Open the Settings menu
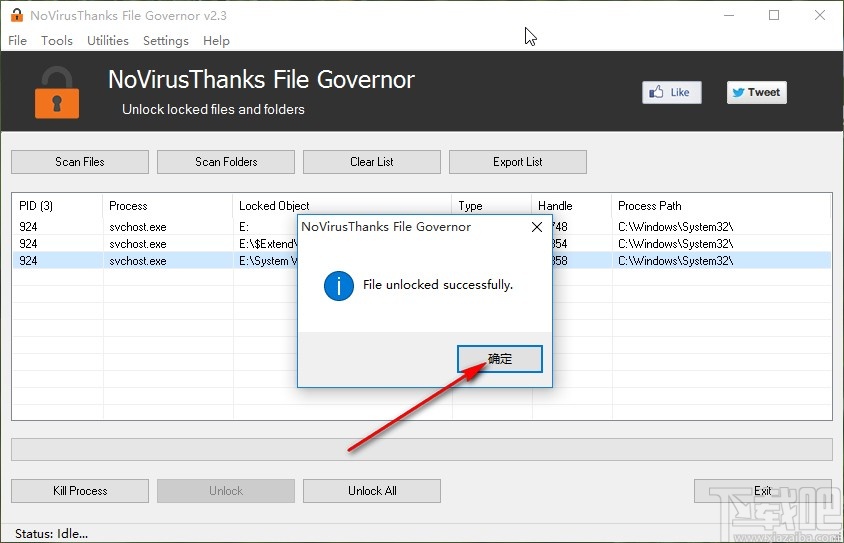Image resolution: width=844 pixels, height=543 pixels. 166,41
